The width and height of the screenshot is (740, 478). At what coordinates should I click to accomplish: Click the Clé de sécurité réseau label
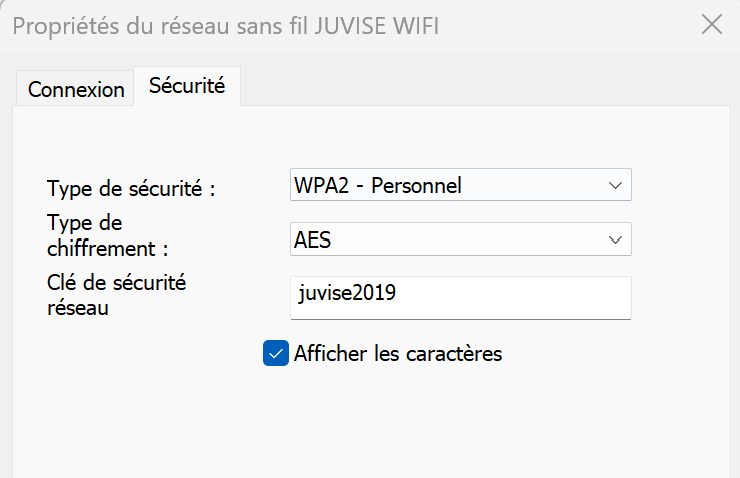coord(116,295)
